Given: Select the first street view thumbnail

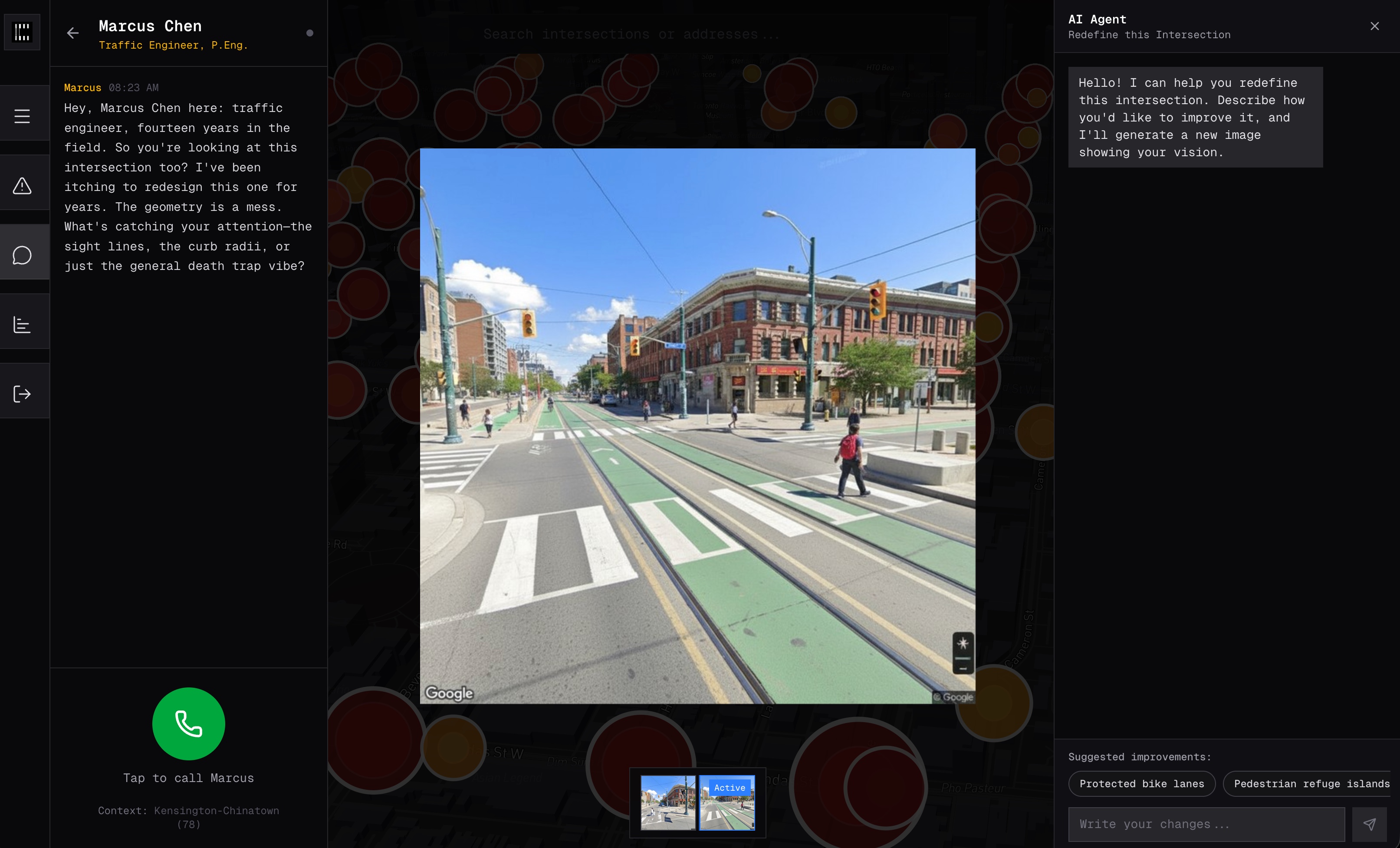Looking at the screenshot, I should point(667,802).
